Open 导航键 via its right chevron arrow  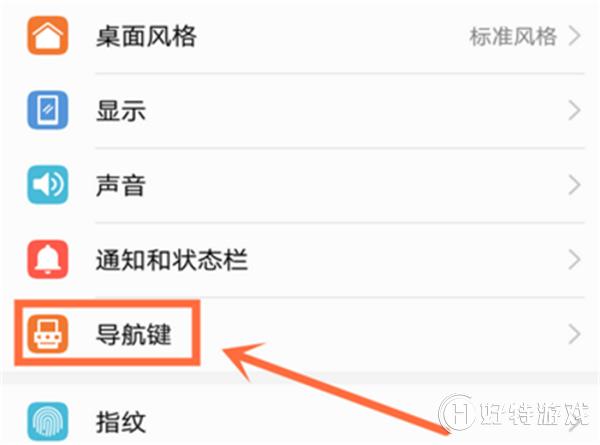pyautogui.click(x=574, y=334)
